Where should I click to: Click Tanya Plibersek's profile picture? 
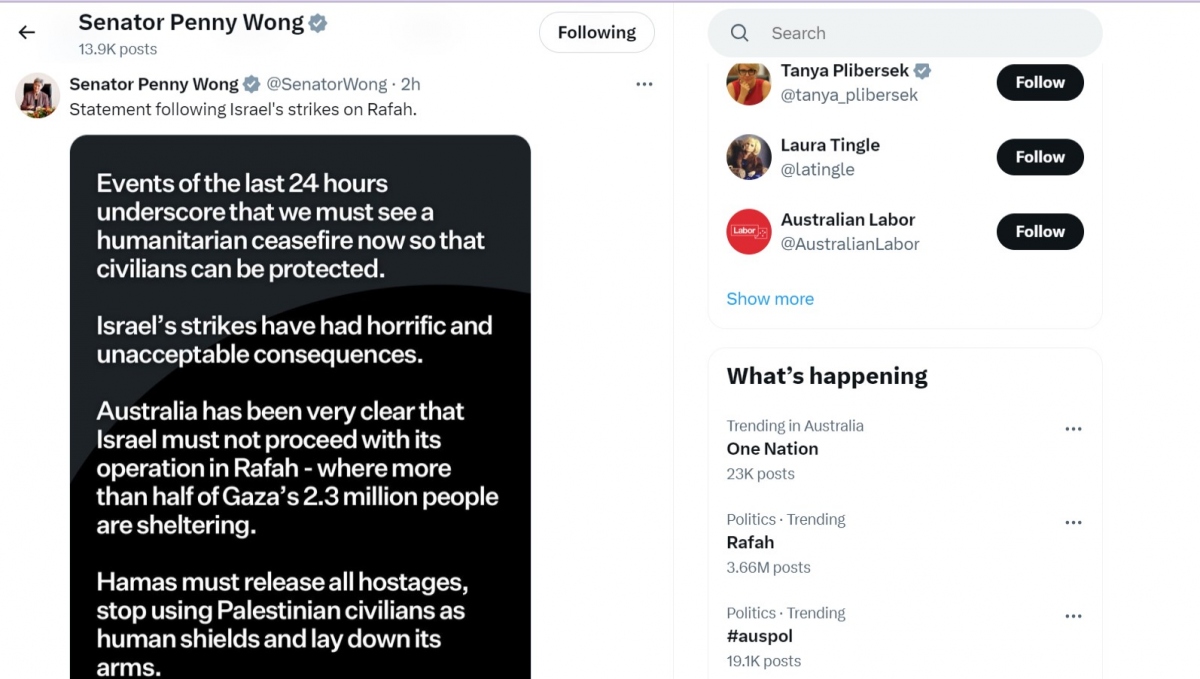coord(748,82)
